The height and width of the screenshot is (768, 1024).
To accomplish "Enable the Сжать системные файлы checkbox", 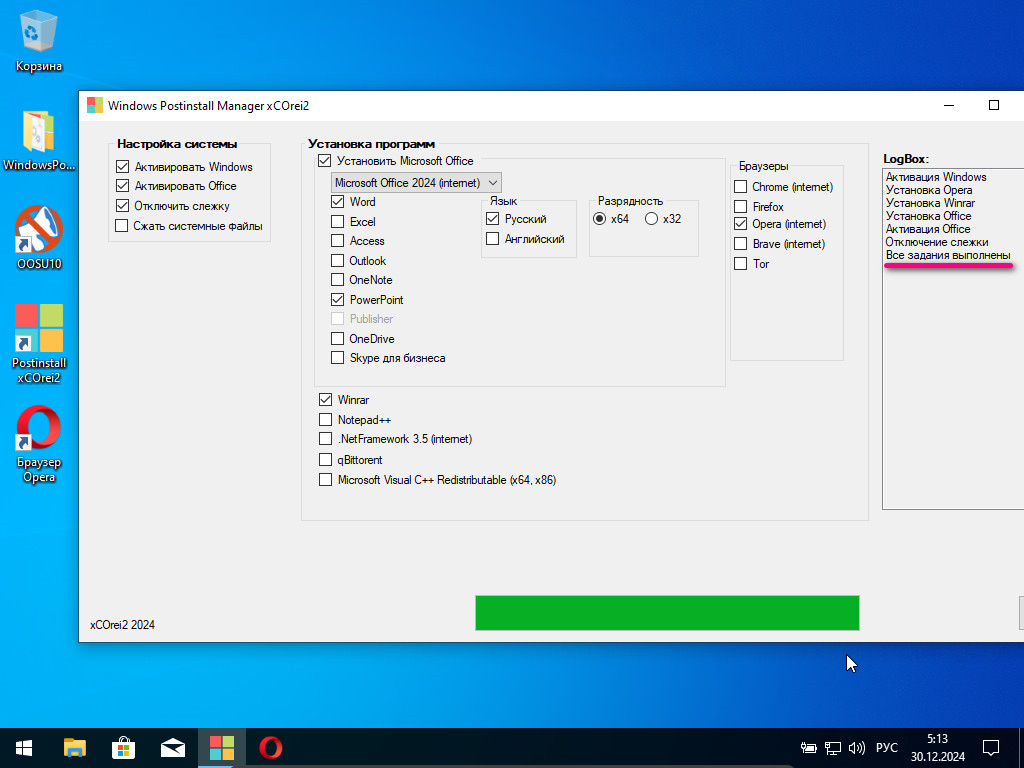I will click(x=123, y=226).
